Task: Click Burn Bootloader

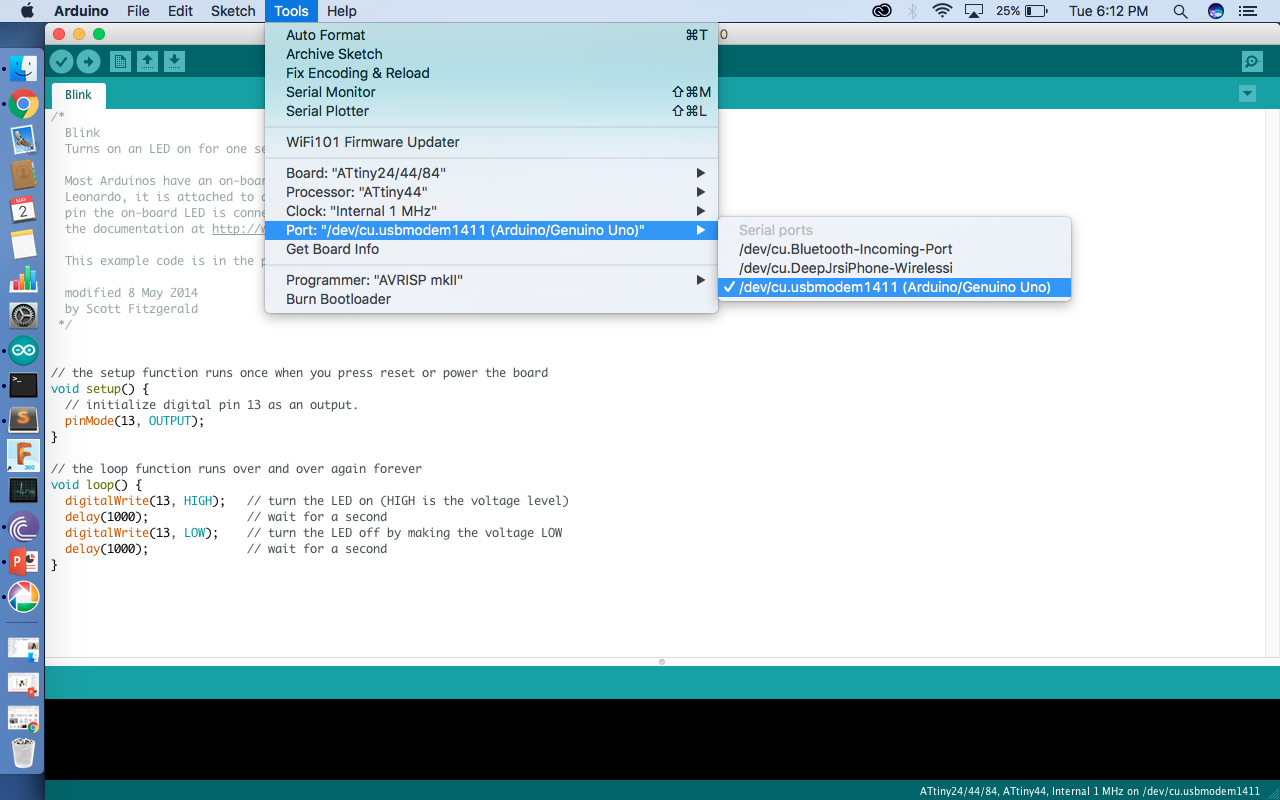Action: [491, 299]
